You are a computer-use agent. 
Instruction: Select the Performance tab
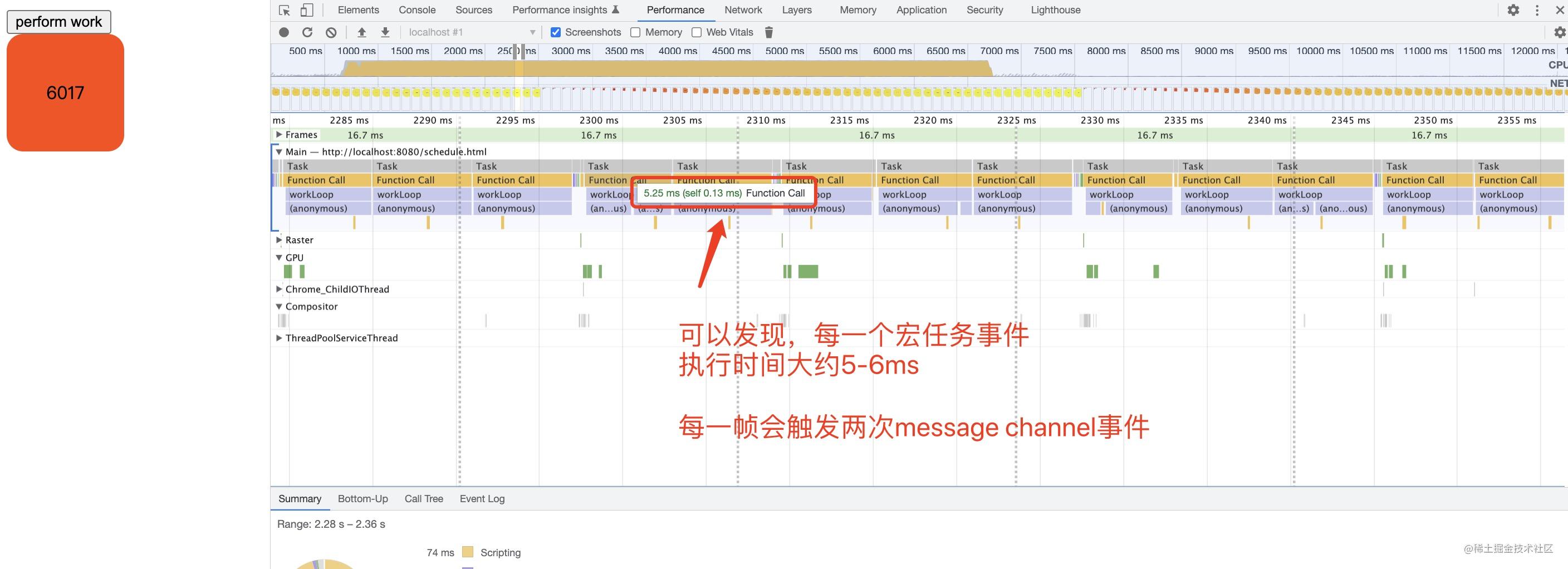(x=675, y=11)
